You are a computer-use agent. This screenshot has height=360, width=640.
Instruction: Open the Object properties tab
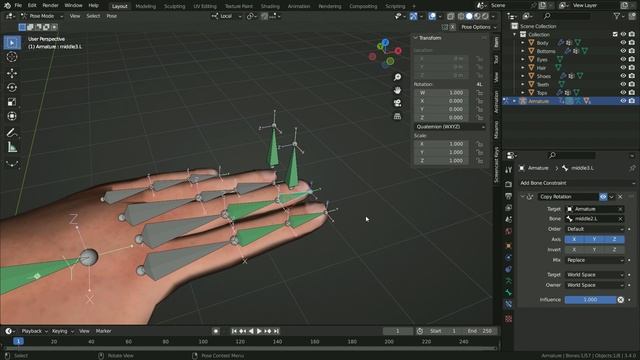pyautogui.click(x=509, y=246)
